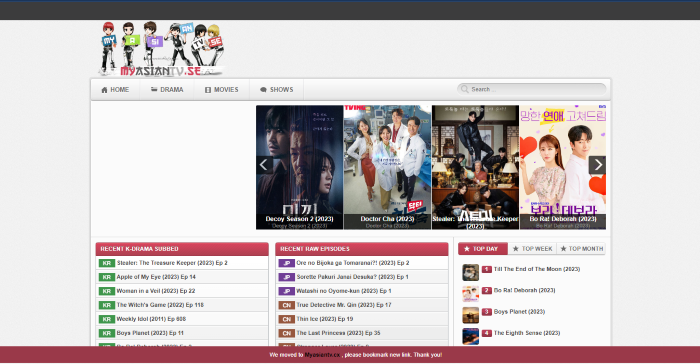The height and width of the screenshot is (364, 700).
Task: Click the next arrow on the poster carousel
Action: [597, 165]
